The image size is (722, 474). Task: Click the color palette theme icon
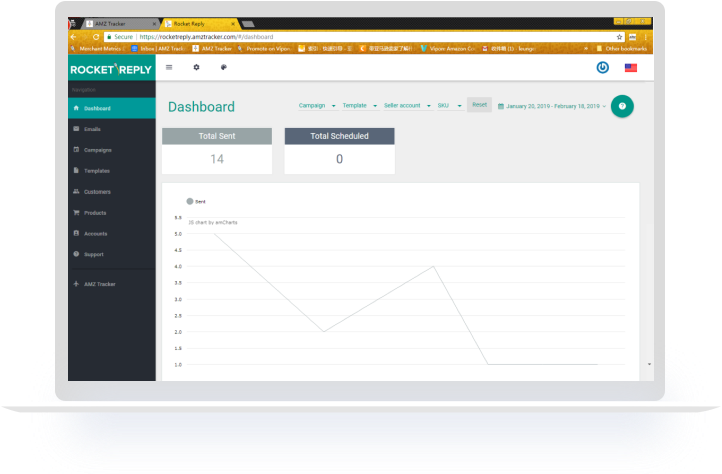(223, 67)
